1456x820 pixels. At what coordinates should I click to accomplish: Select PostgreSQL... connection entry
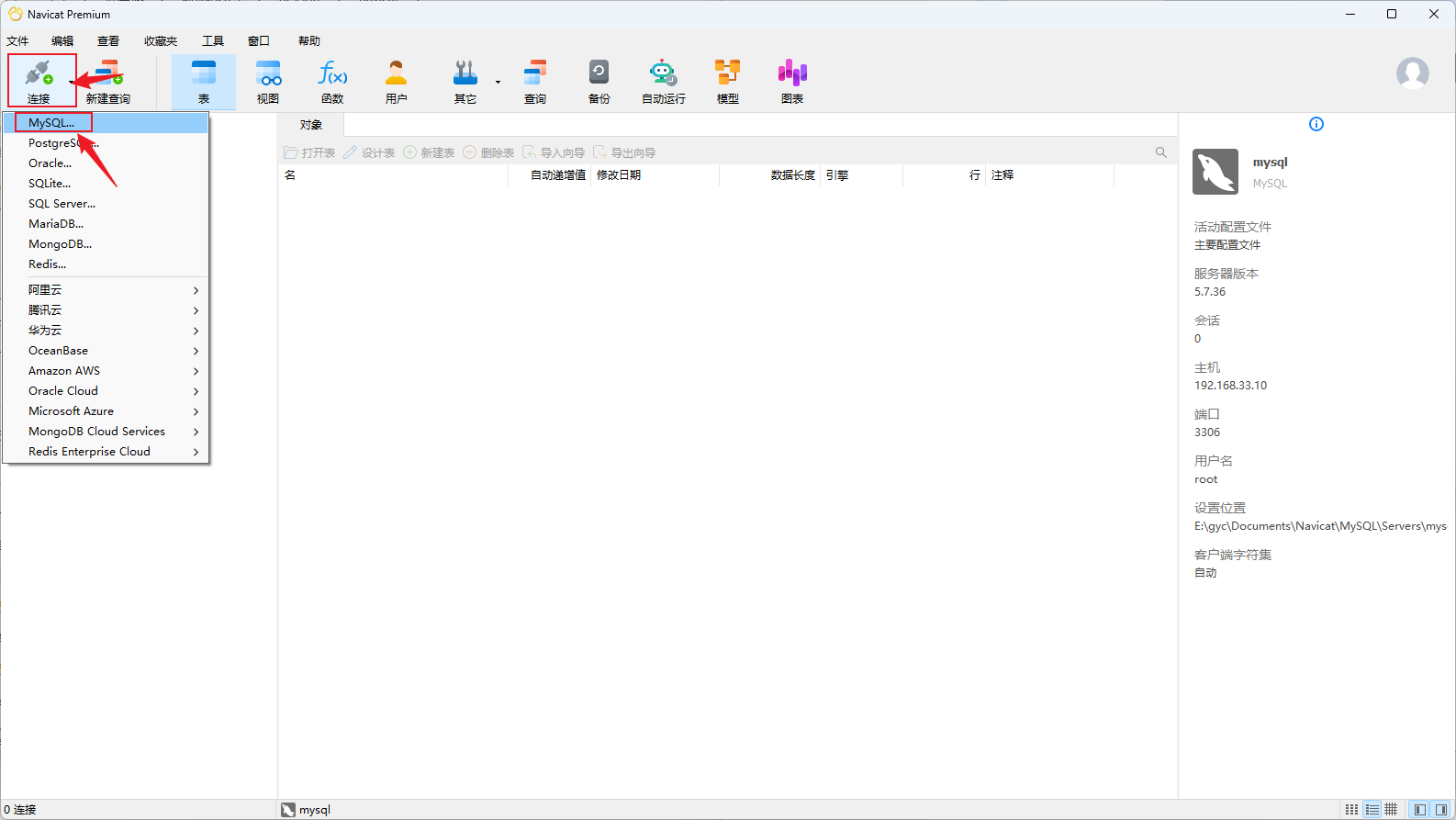106,143
